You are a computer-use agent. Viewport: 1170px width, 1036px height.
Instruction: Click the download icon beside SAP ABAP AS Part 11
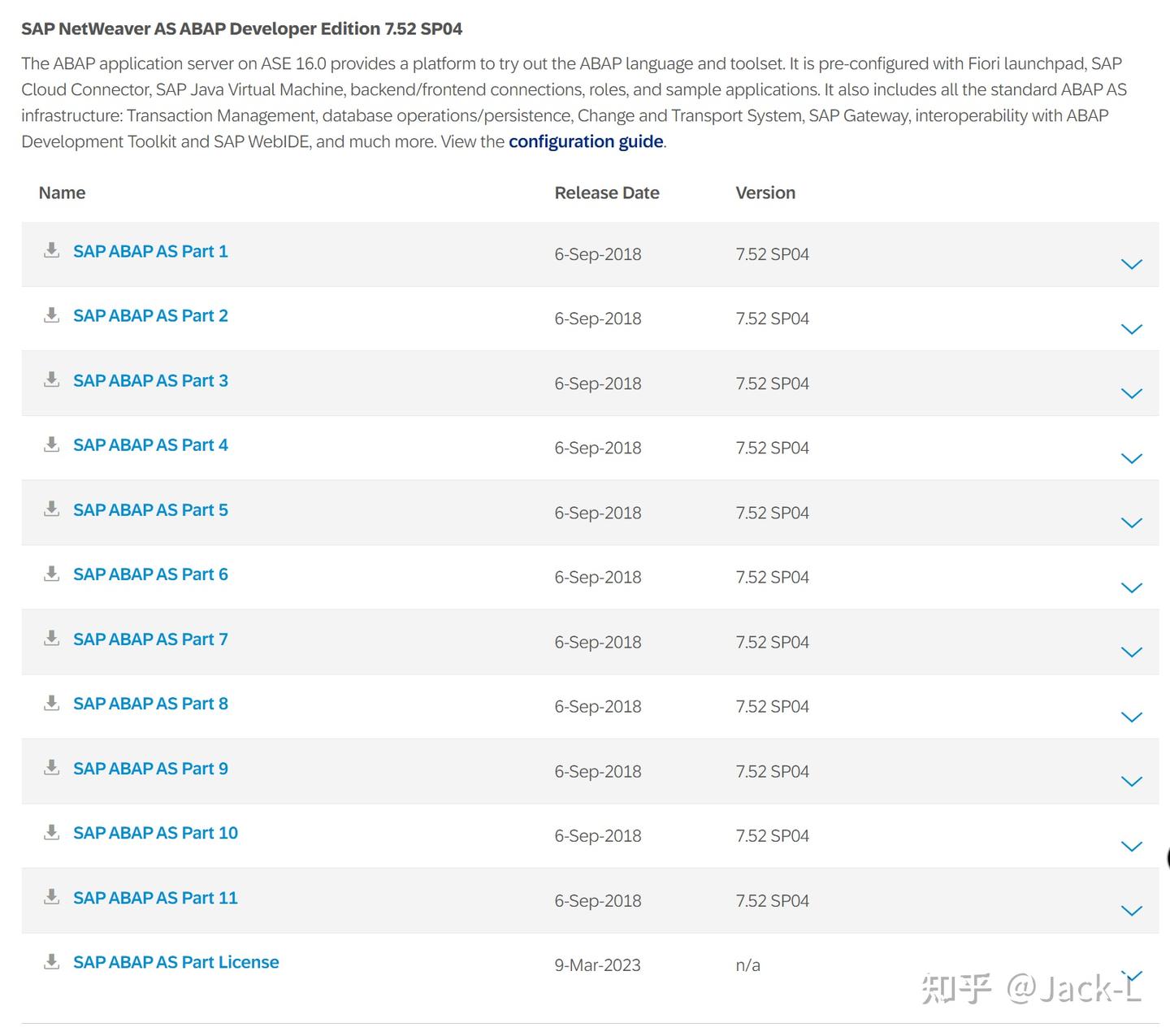click(52, 896)
